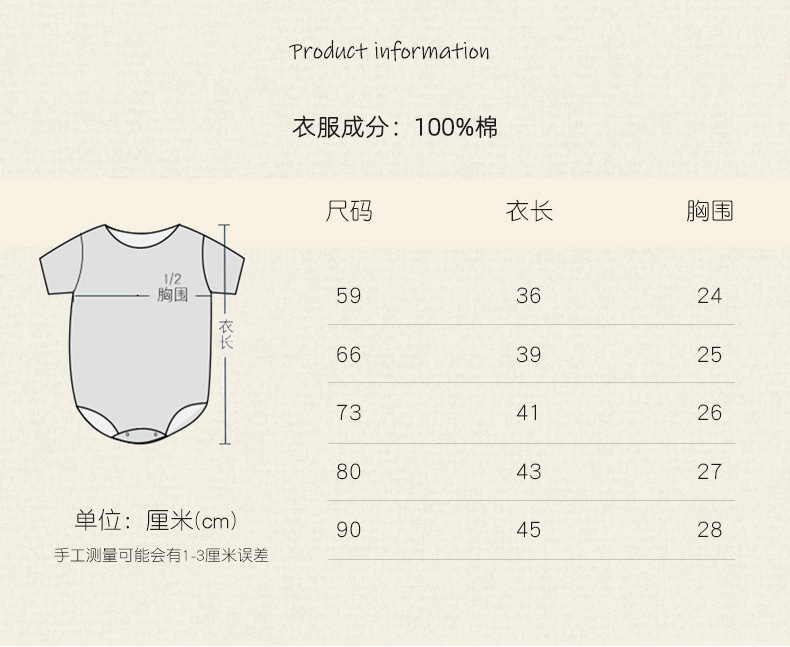Click the snap buttons at the bodysuit crotch

click(x=140, y=433)
